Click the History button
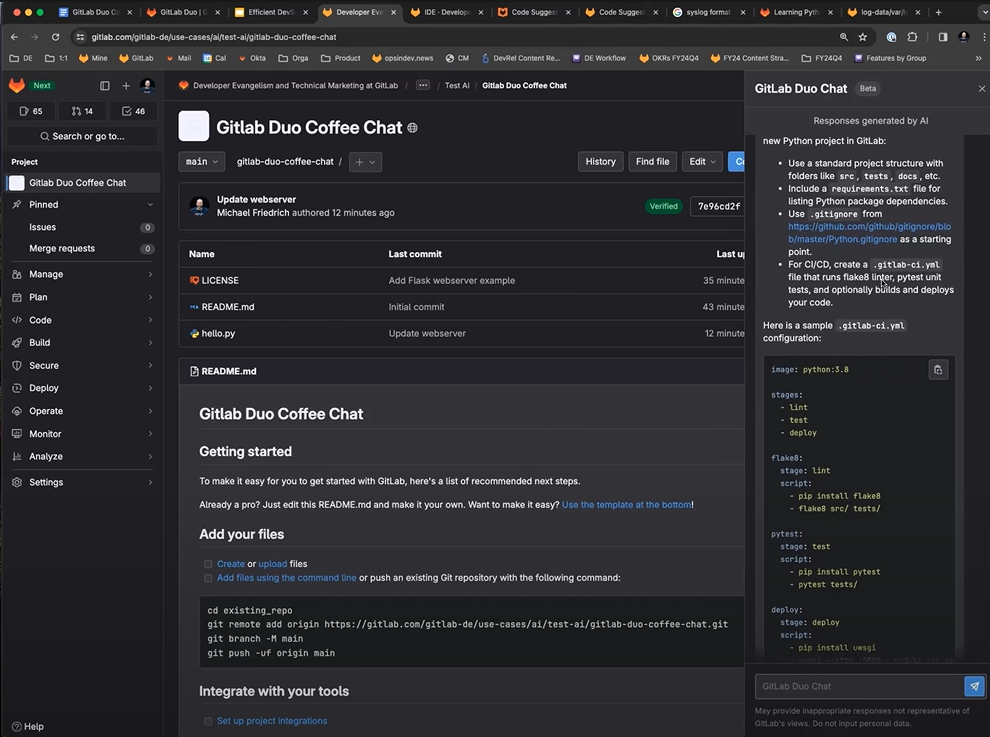This screenshot has width=990, height=737. [600, 162]
